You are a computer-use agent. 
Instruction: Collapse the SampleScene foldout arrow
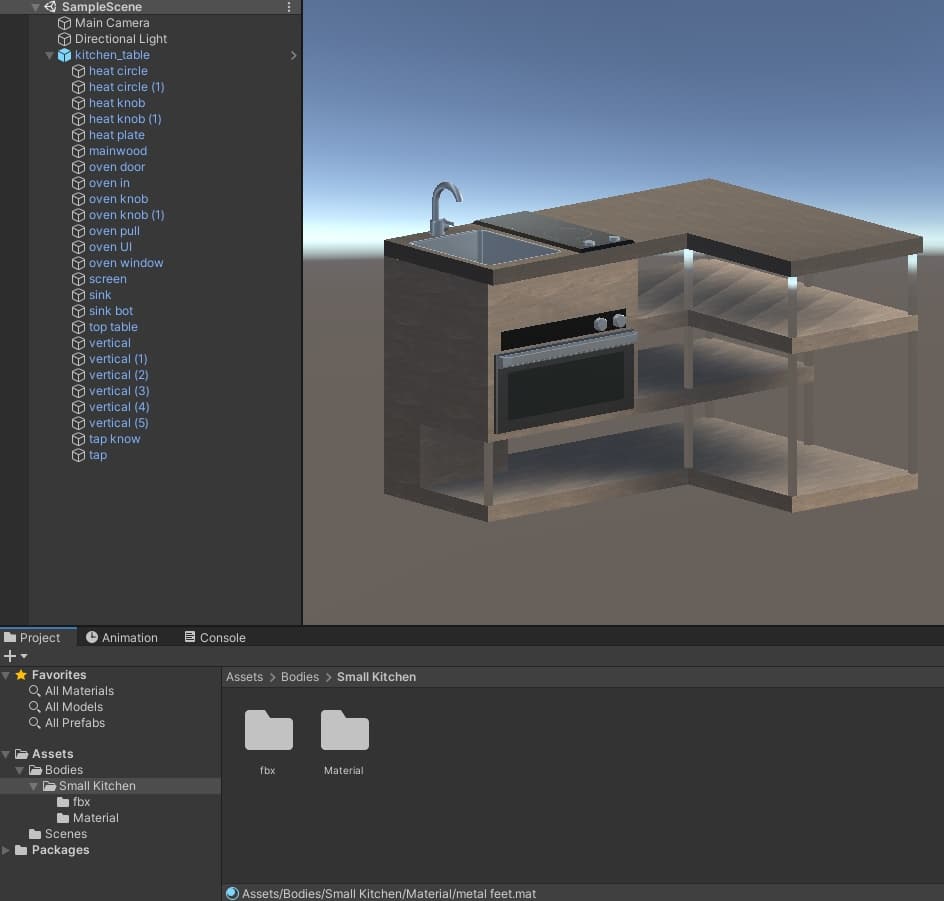(36, 7)
